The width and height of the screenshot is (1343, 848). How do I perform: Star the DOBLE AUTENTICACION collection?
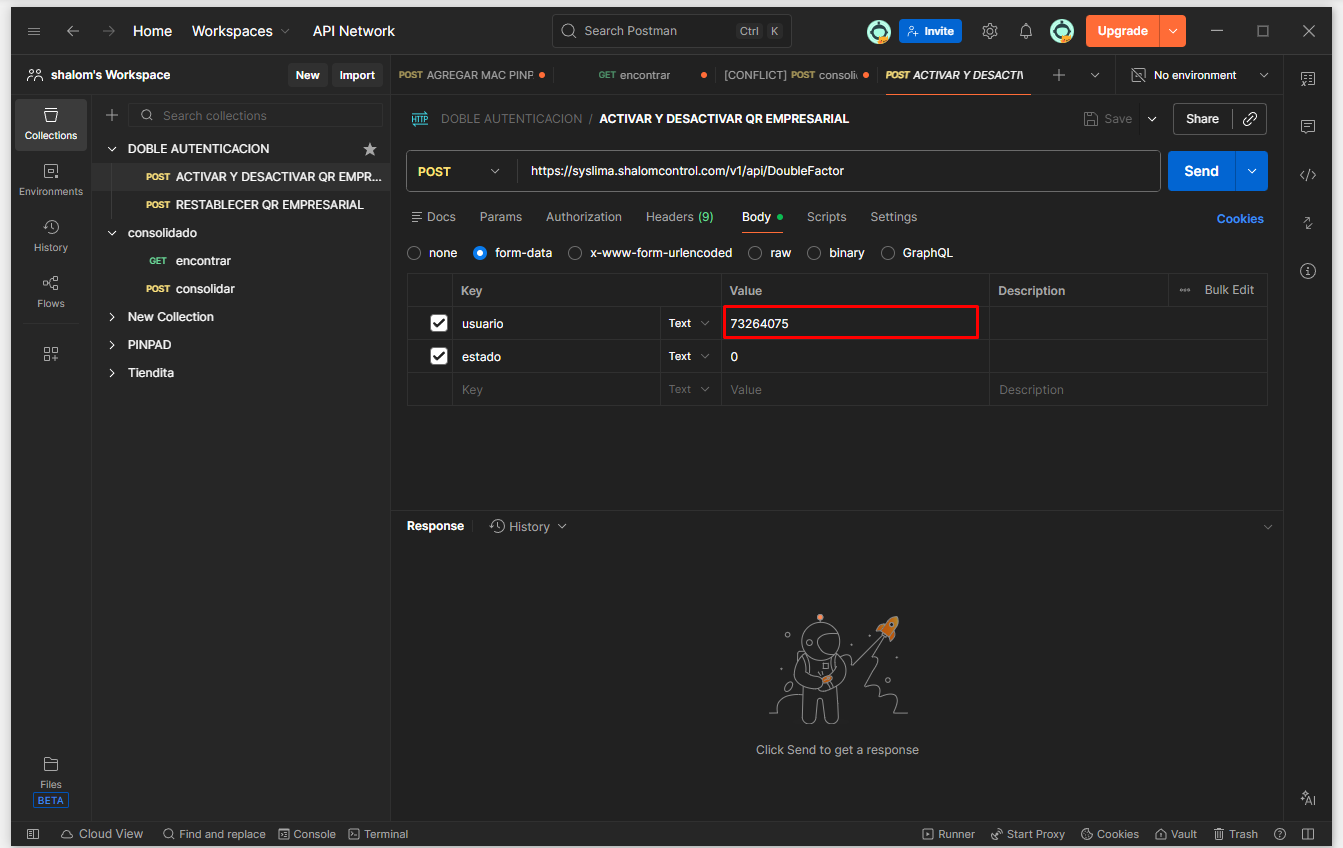click(370, 149)
